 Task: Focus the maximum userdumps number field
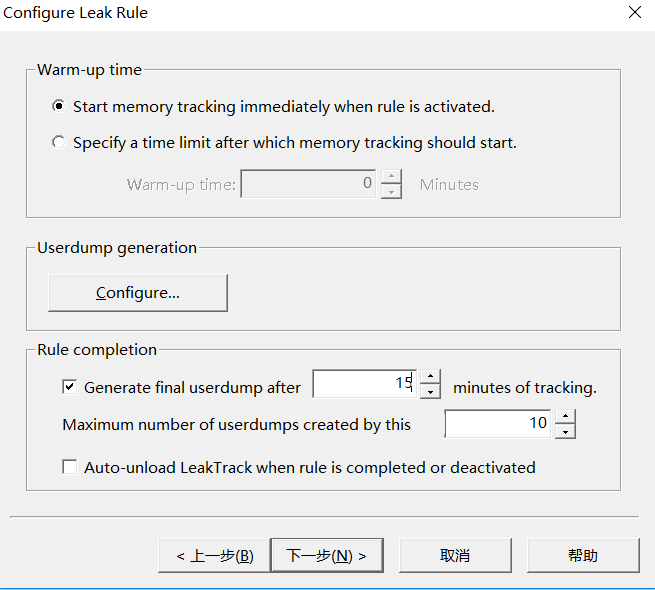(x=498, y=424)
